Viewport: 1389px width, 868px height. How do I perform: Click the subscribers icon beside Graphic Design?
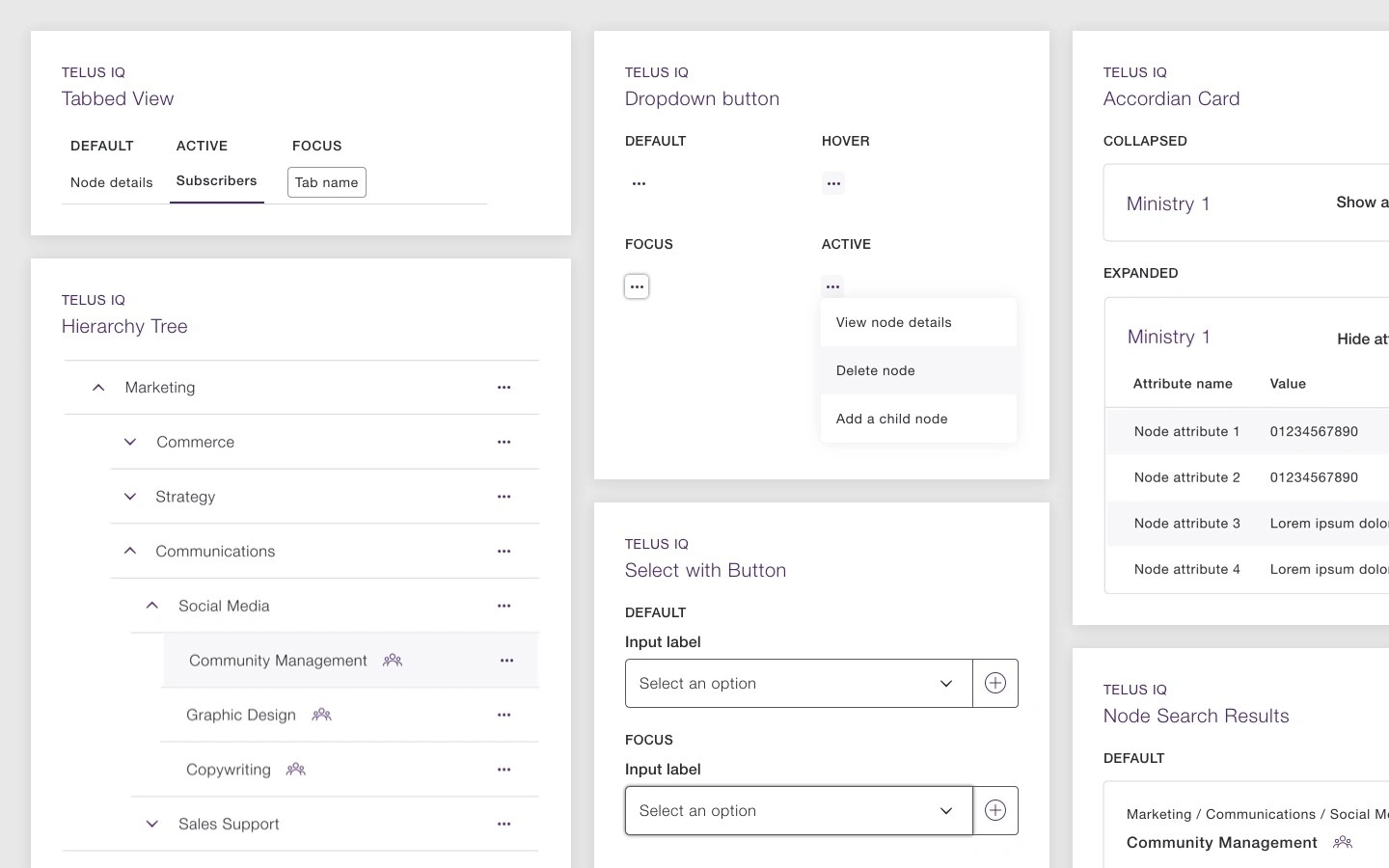pyautogui.click(x=321, y=715)
